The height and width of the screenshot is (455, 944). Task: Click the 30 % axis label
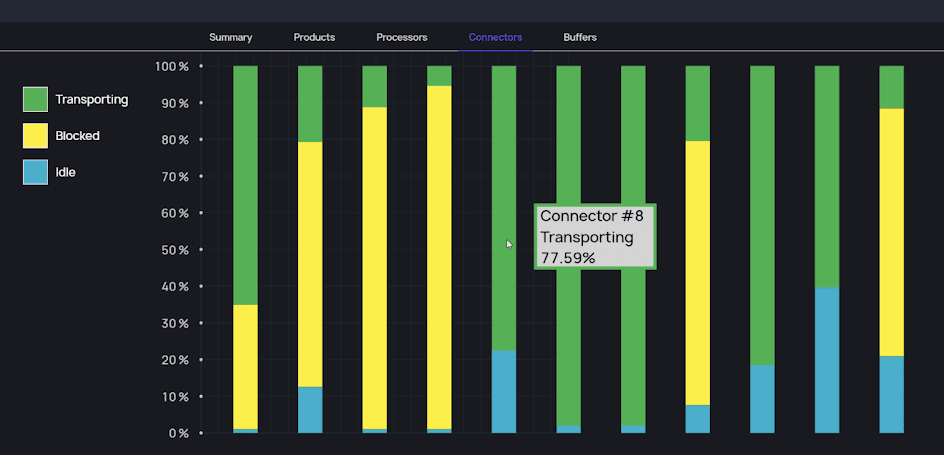tap(174, 323)
